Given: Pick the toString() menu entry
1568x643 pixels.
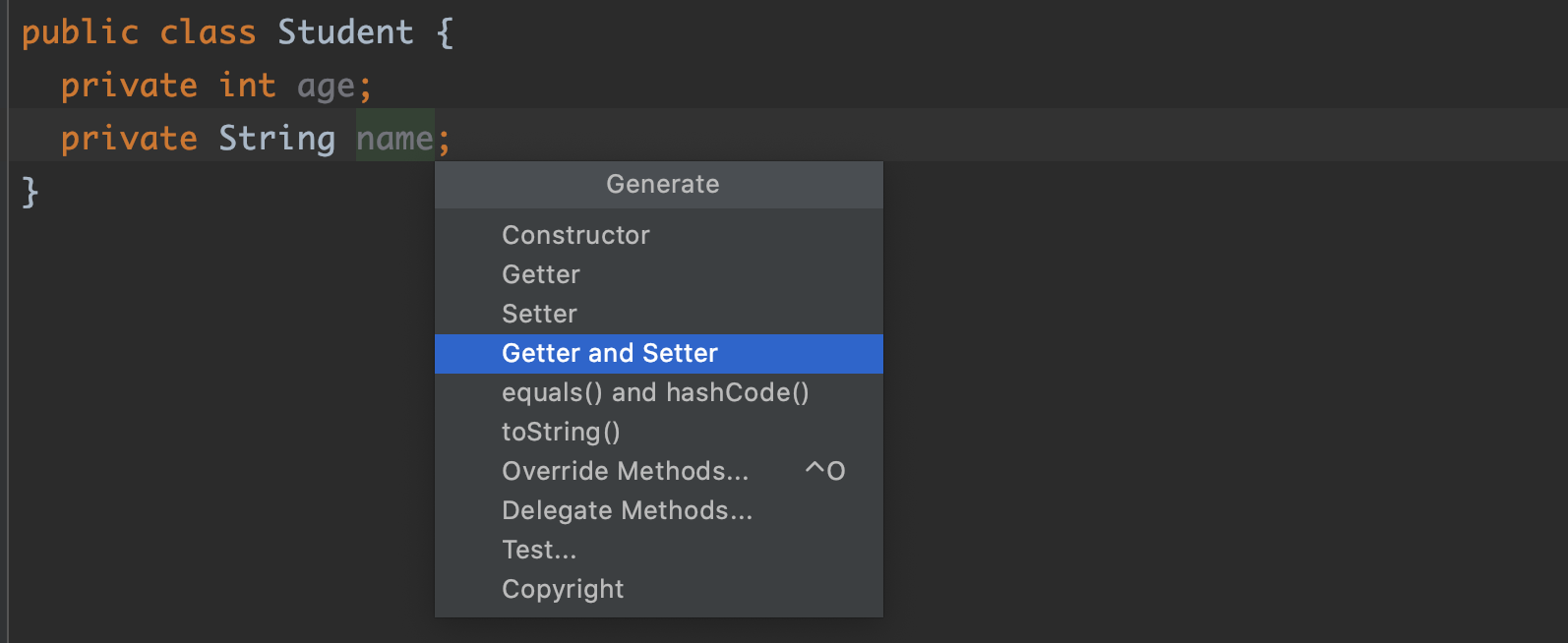Looking at the screenshot, I should pyautogui.click(x=658, y=433).
